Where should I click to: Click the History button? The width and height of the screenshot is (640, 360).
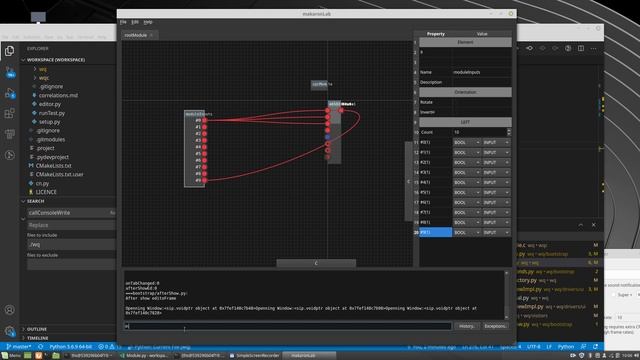tap(467, 326)
